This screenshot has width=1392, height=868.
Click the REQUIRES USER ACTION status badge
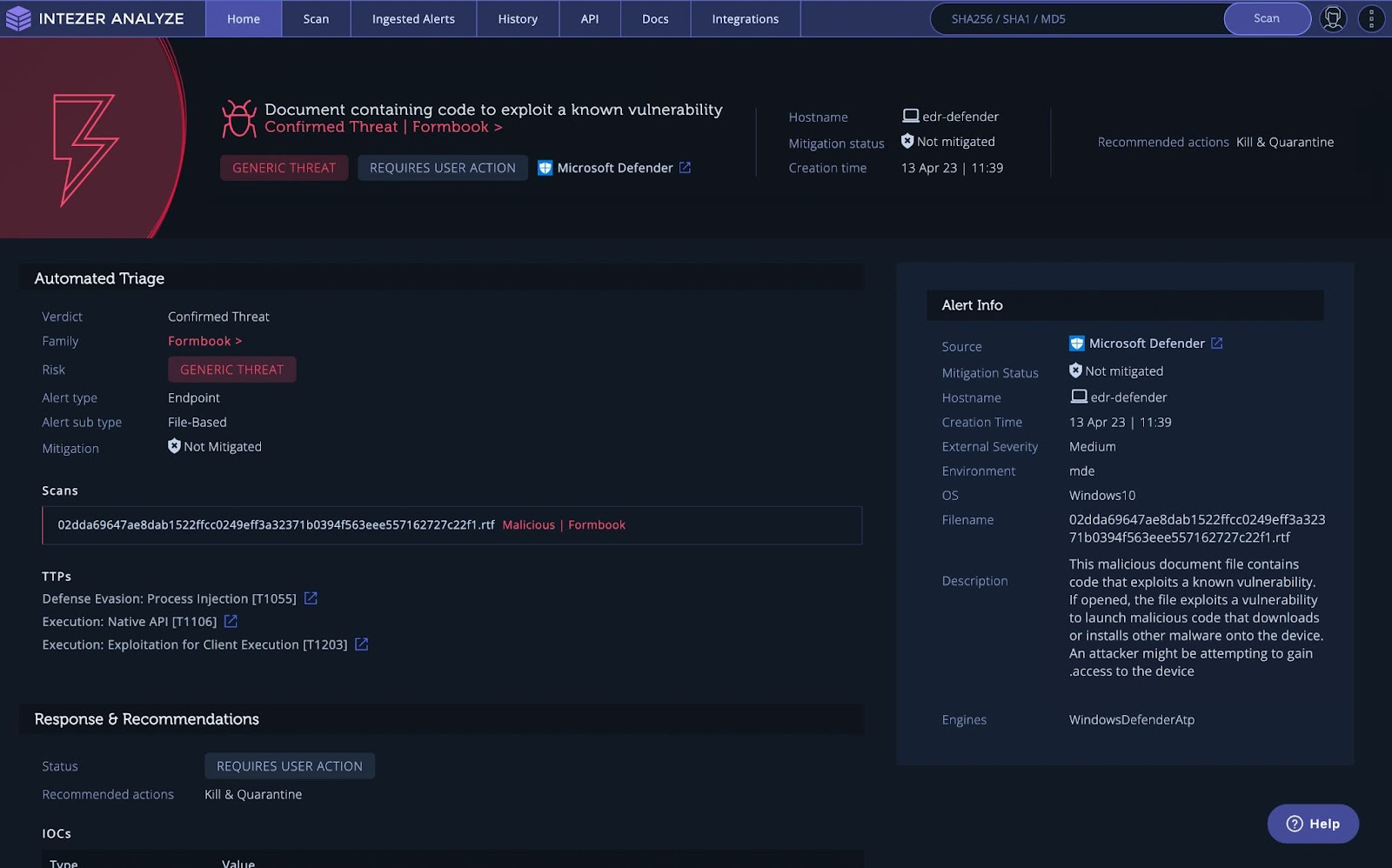290,766
